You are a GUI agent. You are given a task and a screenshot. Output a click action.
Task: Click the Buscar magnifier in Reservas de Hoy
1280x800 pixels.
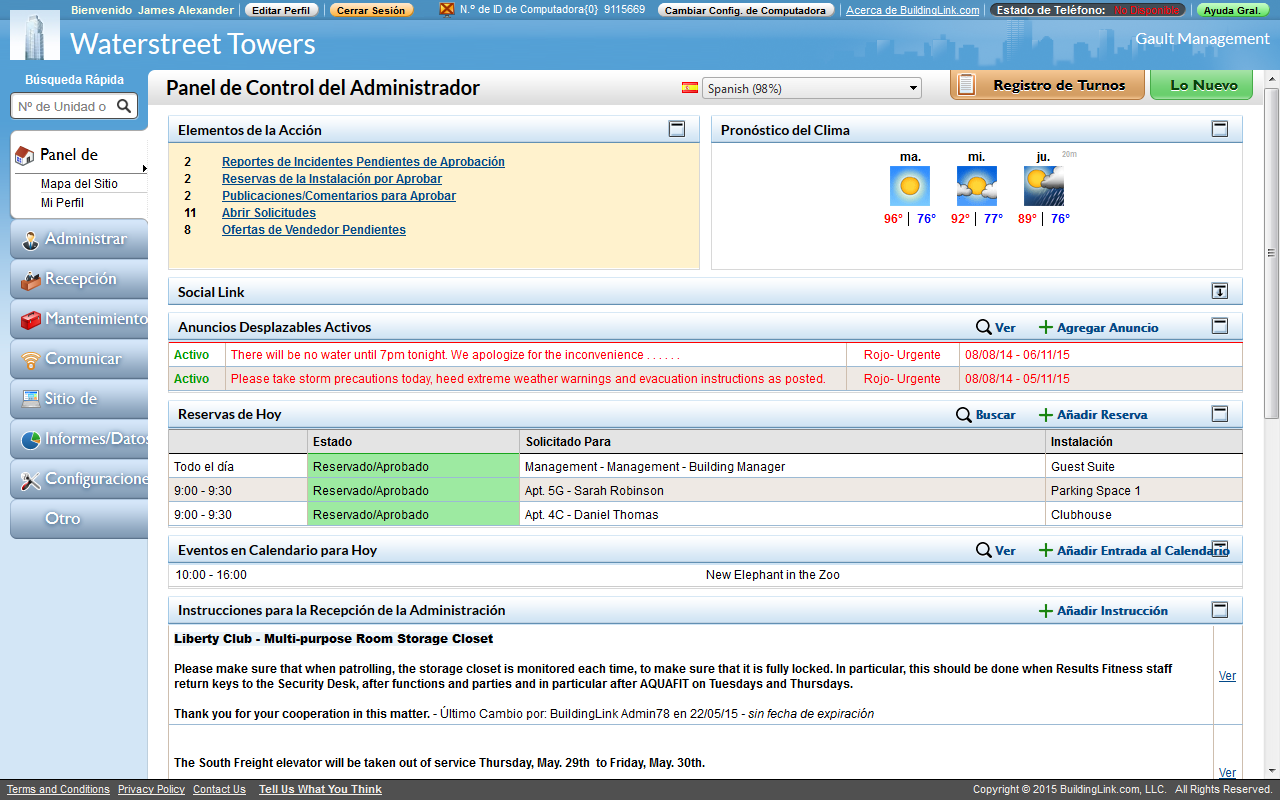962,413
